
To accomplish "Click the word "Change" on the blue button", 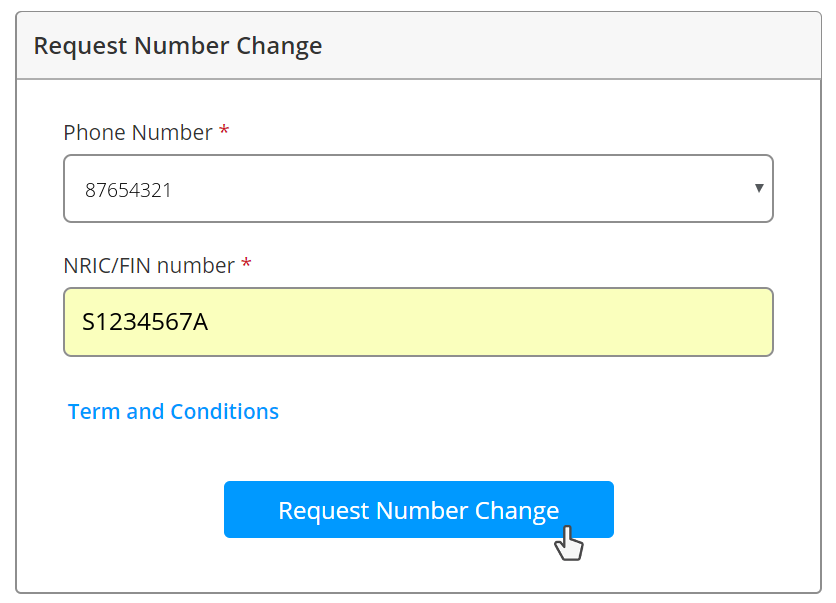I will (517, 511).
